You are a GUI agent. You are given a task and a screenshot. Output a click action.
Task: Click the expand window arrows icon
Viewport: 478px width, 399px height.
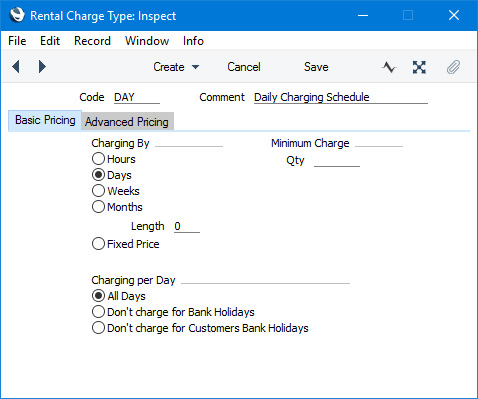click(x=419, y=67)
